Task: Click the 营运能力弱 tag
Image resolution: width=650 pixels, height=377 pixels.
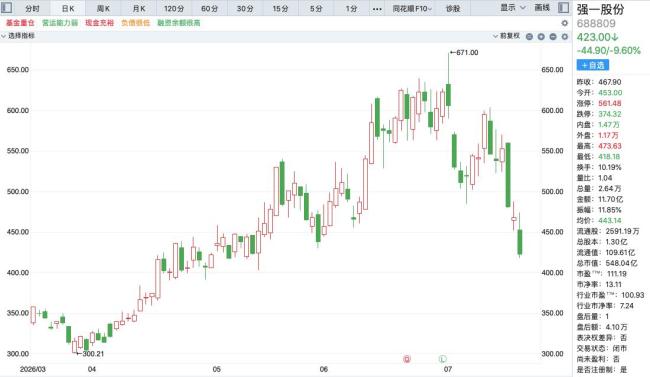Action: pyautogui.click(x=60, y=23)
